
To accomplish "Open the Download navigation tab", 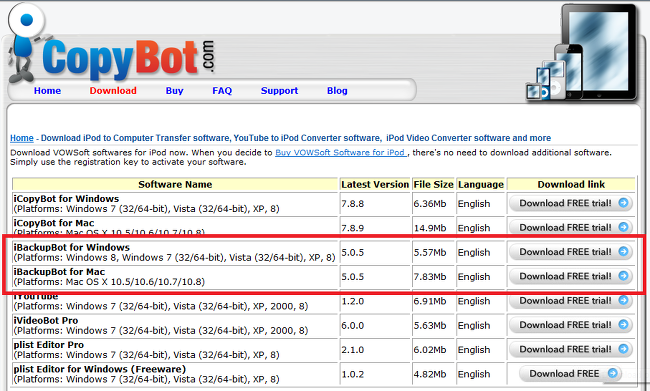I will (113, 91).
